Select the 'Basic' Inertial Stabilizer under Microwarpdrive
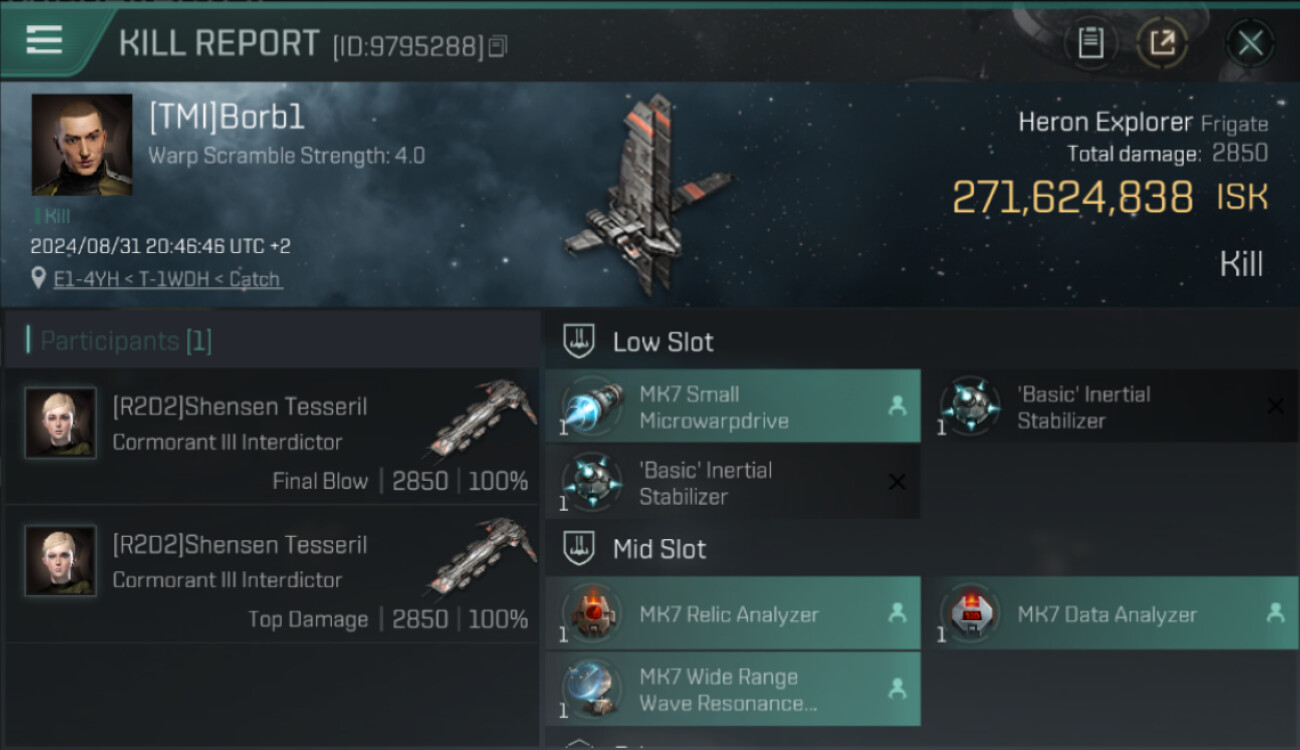Image resolution: width=1300 pixels, height=750 pixels. point(733,482)
